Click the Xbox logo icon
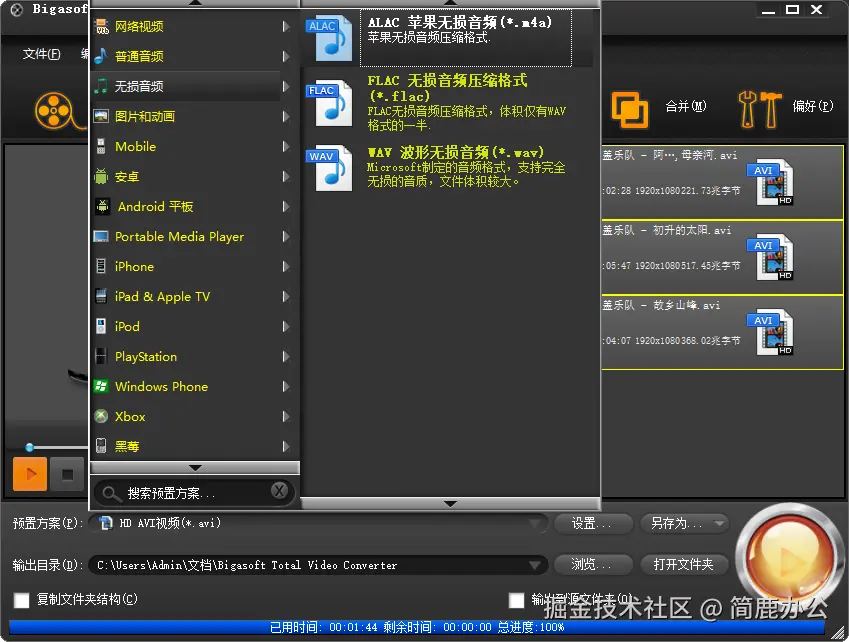 (101, 416)
